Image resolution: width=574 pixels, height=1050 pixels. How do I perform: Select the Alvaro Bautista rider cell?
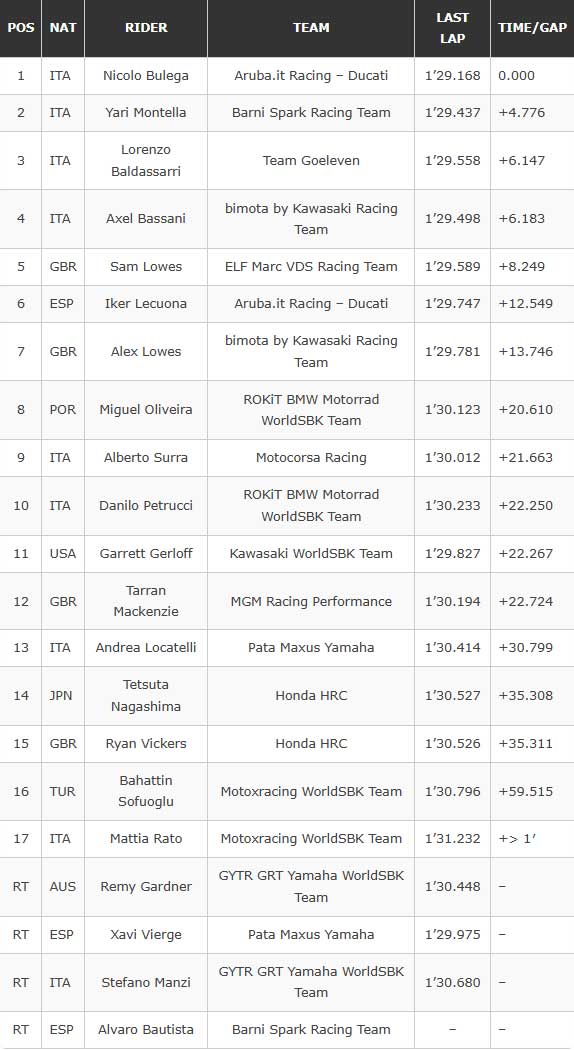pos(146,1030)
